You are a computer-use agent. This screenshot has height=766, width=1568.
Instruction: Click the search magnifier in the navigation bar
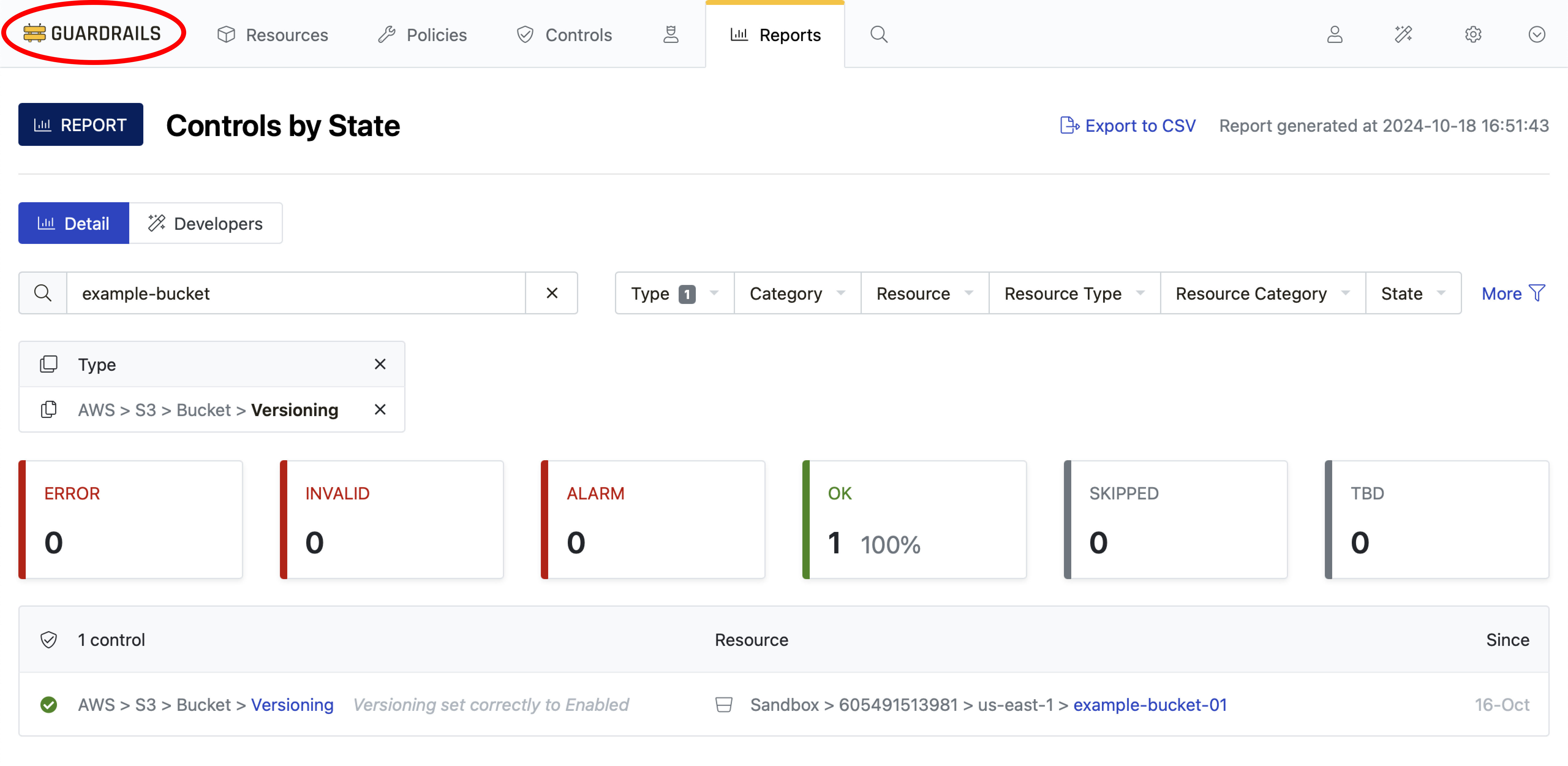point(879,35)
